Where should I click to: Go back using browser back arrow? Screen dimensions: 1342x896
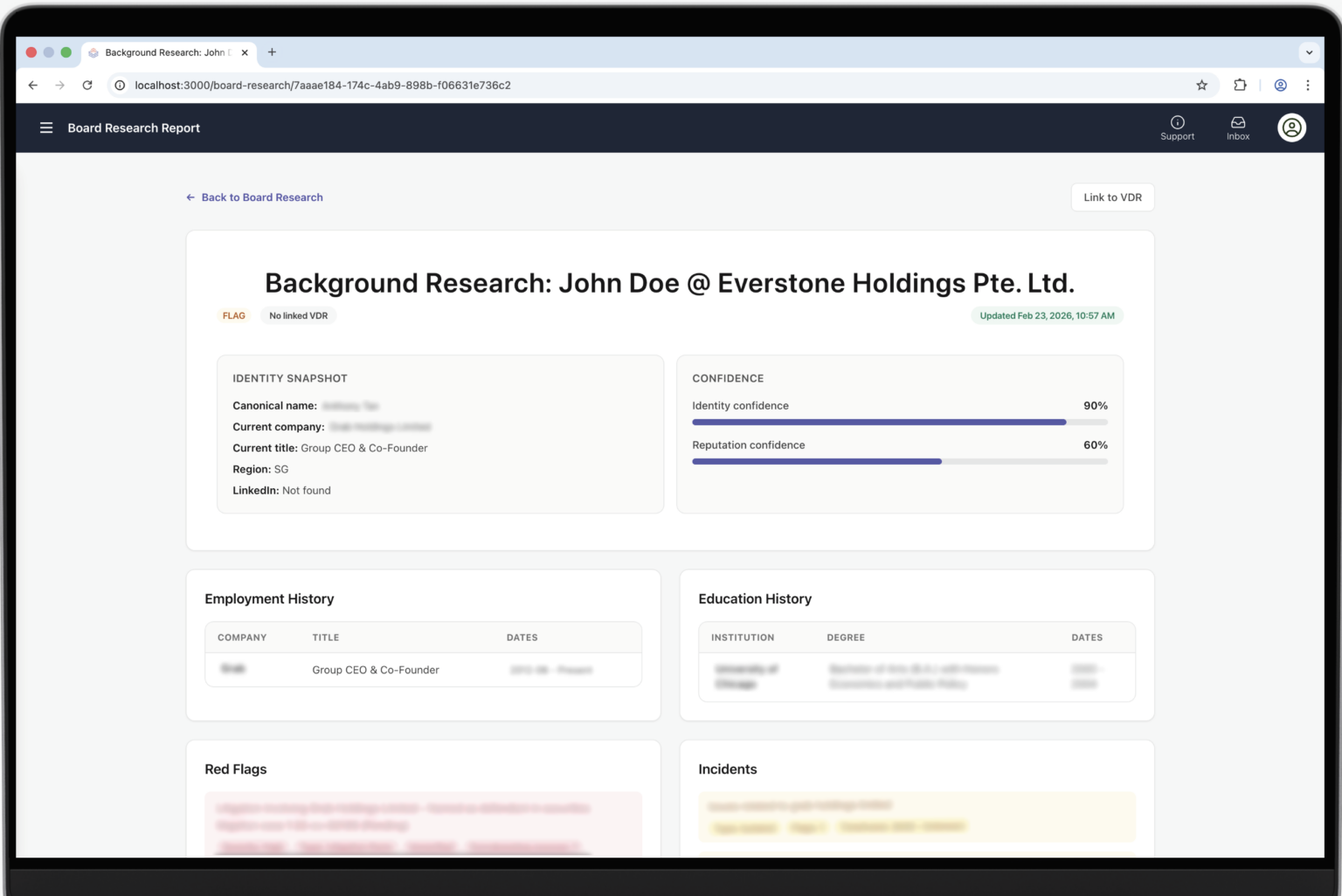[33, 86]
